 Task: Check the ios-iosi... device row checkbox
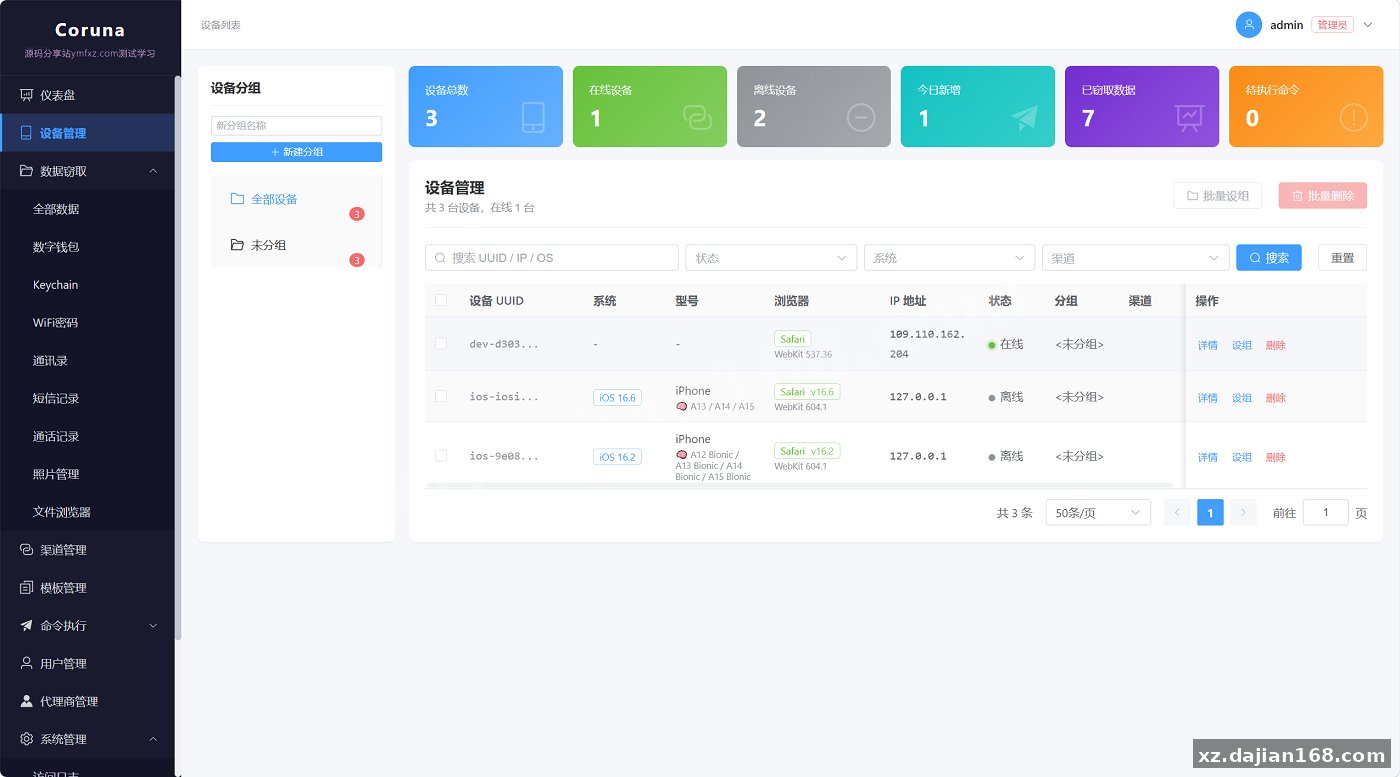point(441,397)
